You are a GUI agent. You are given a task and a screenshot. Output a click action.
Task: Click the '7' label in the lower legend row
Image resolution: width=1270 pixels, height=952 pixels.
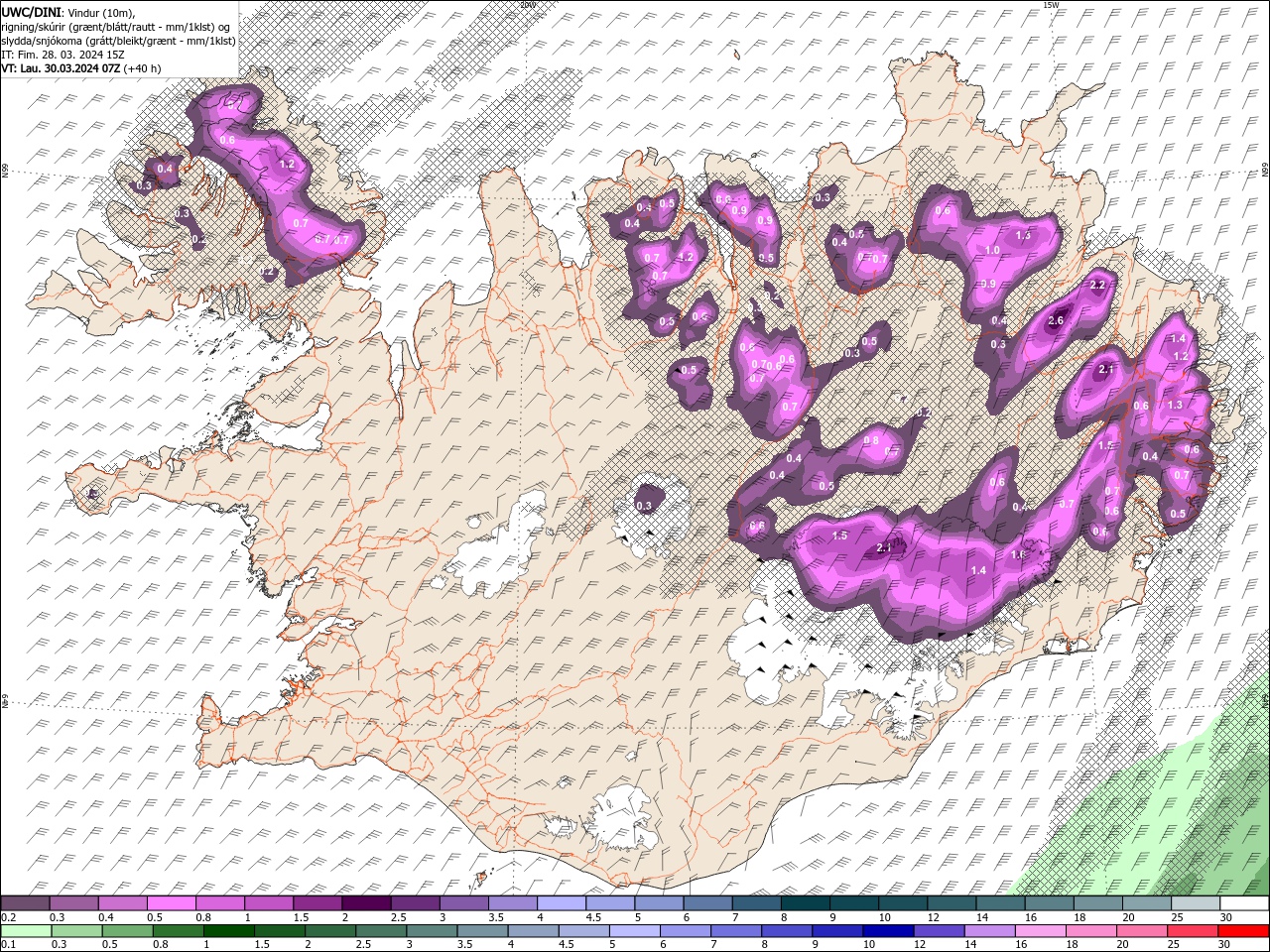713,944
